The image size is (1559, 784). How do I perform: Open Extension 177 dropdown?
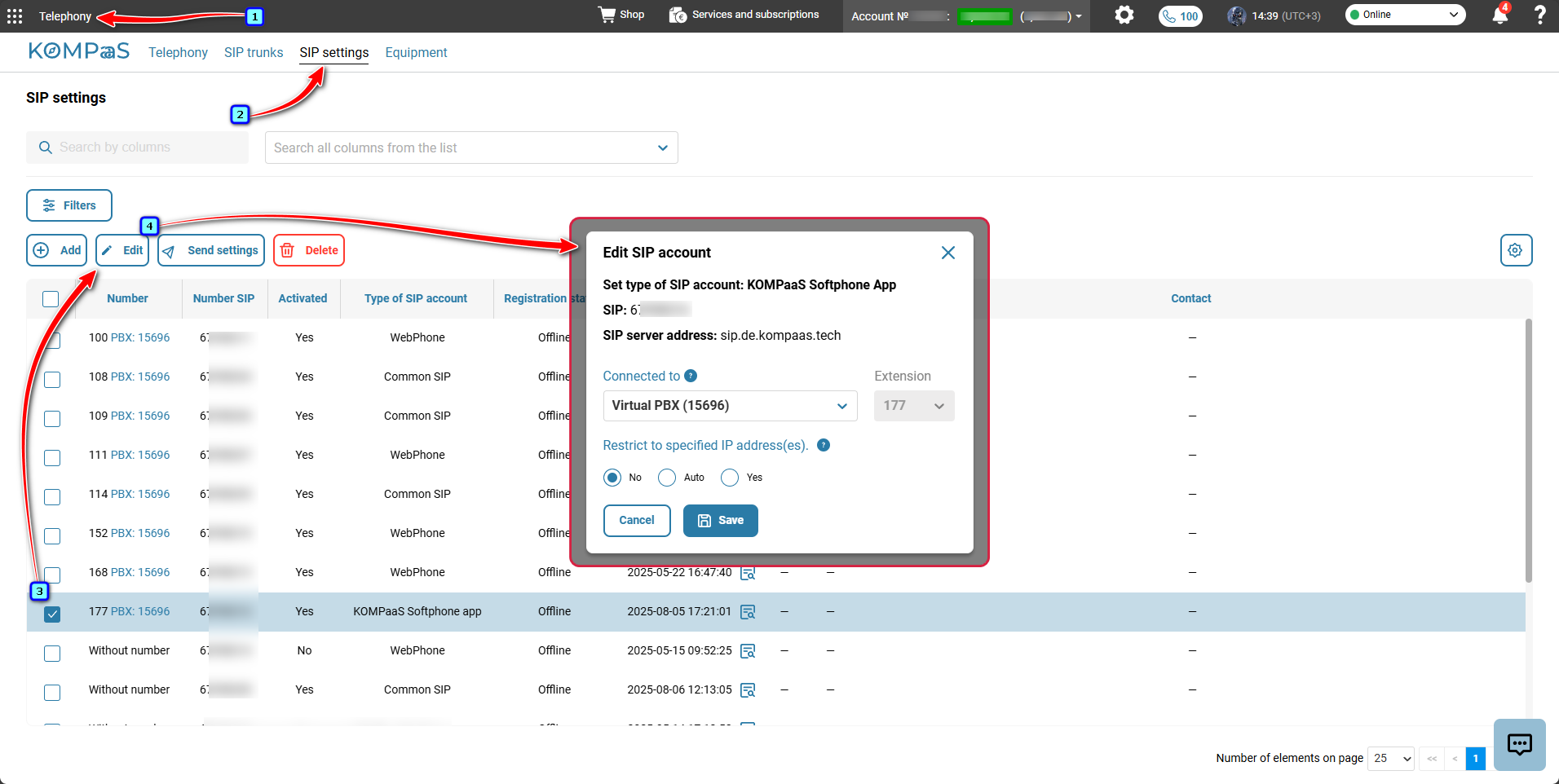click(x=914, y=406)
